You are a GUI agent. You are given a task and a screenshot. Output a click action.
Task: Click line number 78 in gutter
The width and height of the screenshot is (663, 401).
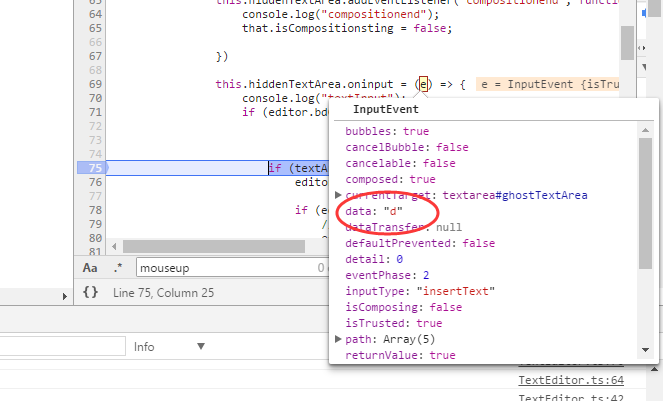[96, 210]
